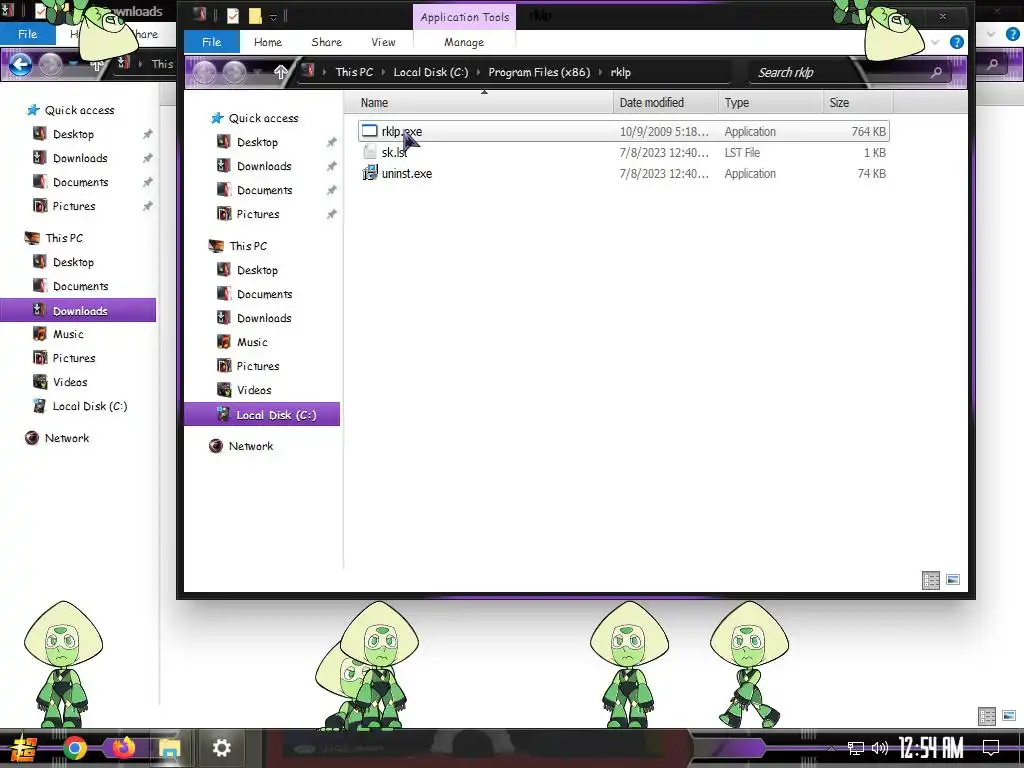The height and width of the screenshot is (768, 1024).
Task: Click the volume icon in system tray
Action: pos(880,748)
